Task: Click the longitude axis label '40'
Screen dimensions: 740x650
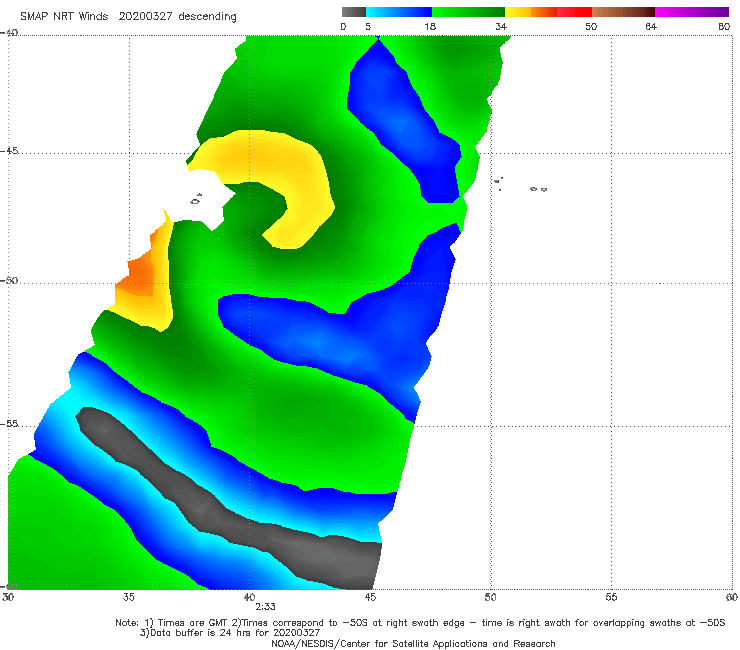Action: click(249, 597)
